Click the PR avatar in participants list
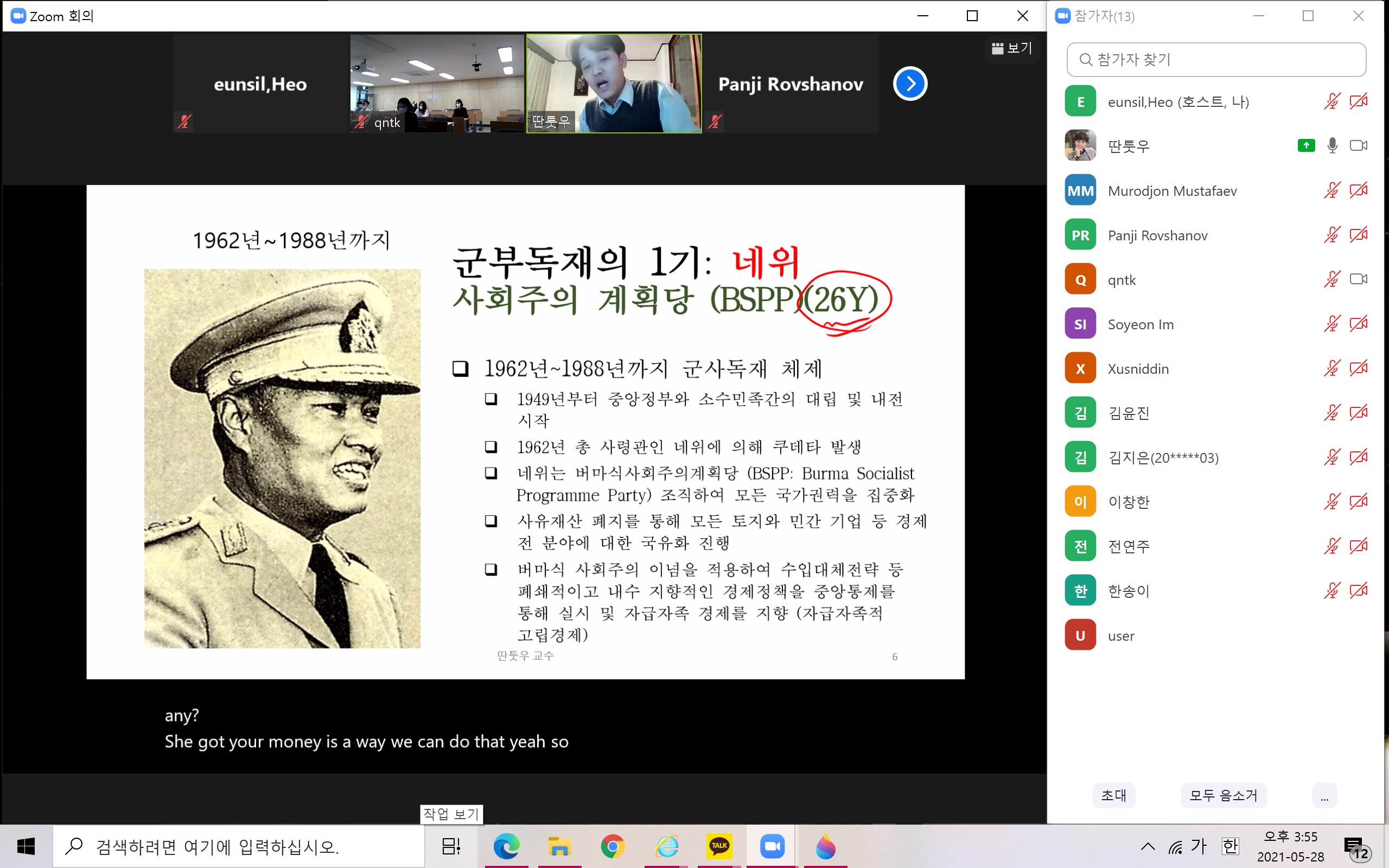The height and width of the screenshot is (868, 1389). click(1080, 235)
